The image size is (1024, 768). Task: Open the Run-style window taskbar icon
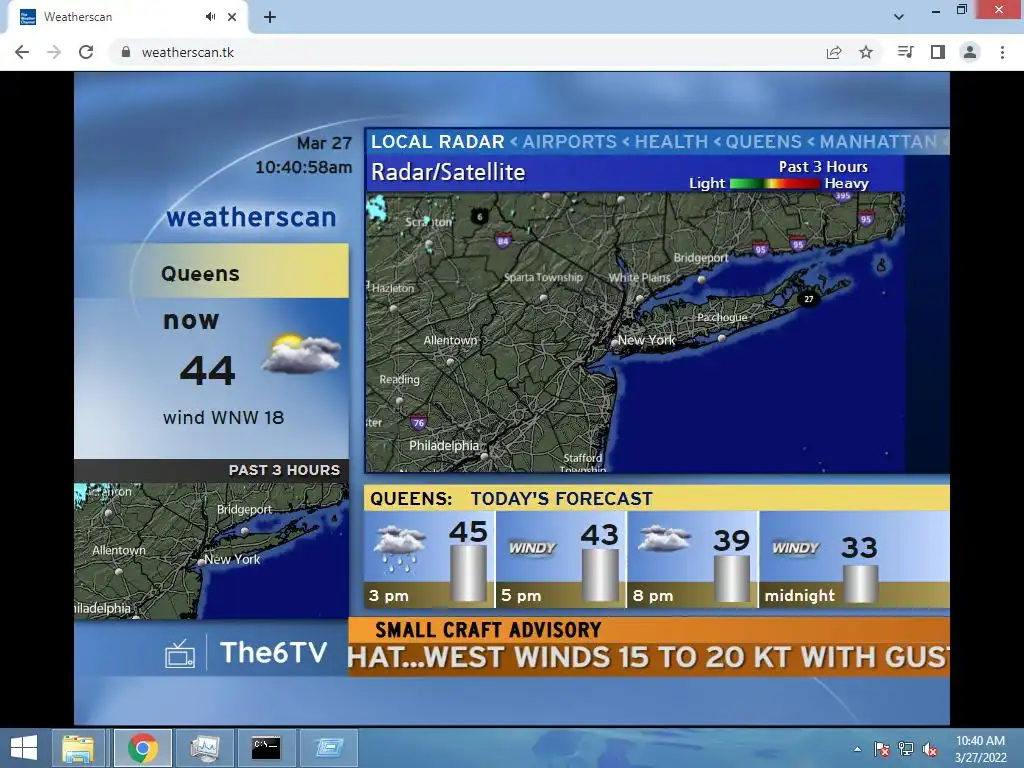click(x=328, y=748)
